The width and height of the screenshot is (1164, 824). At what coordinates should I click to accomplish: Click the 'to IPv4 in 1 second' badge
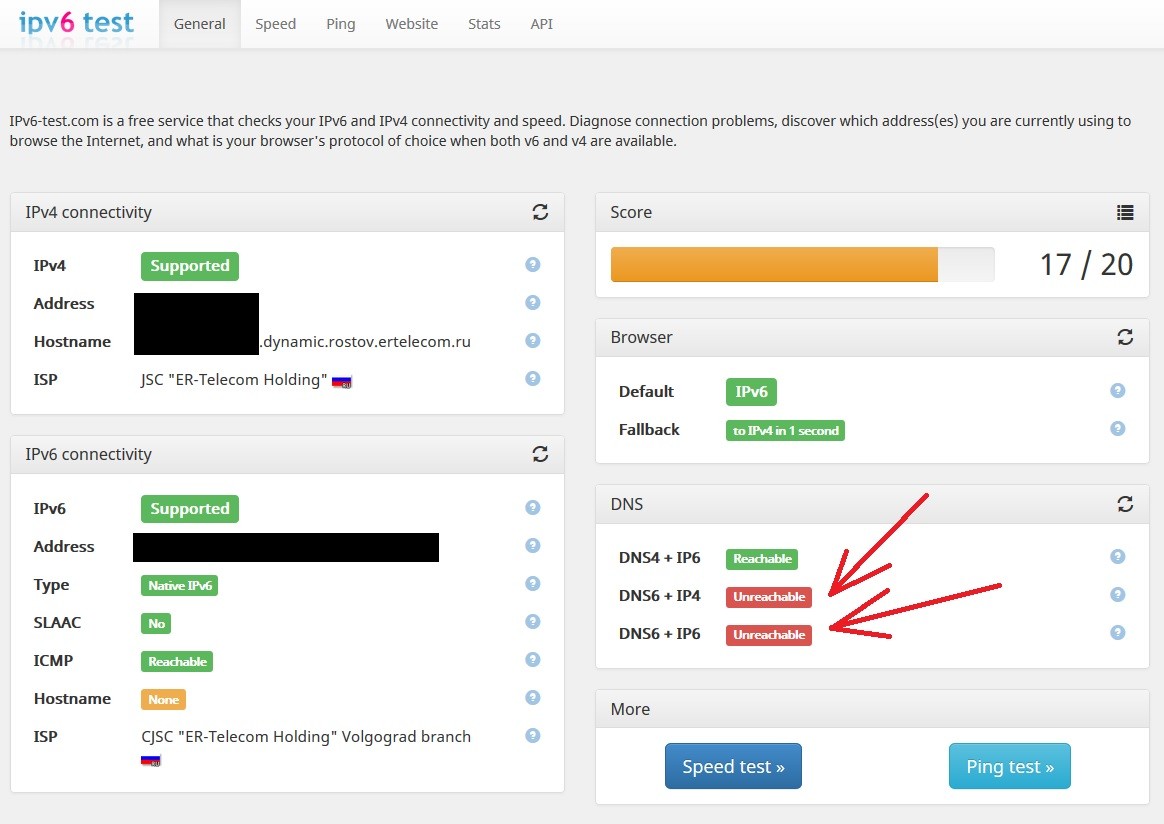[x=785, y=431]
